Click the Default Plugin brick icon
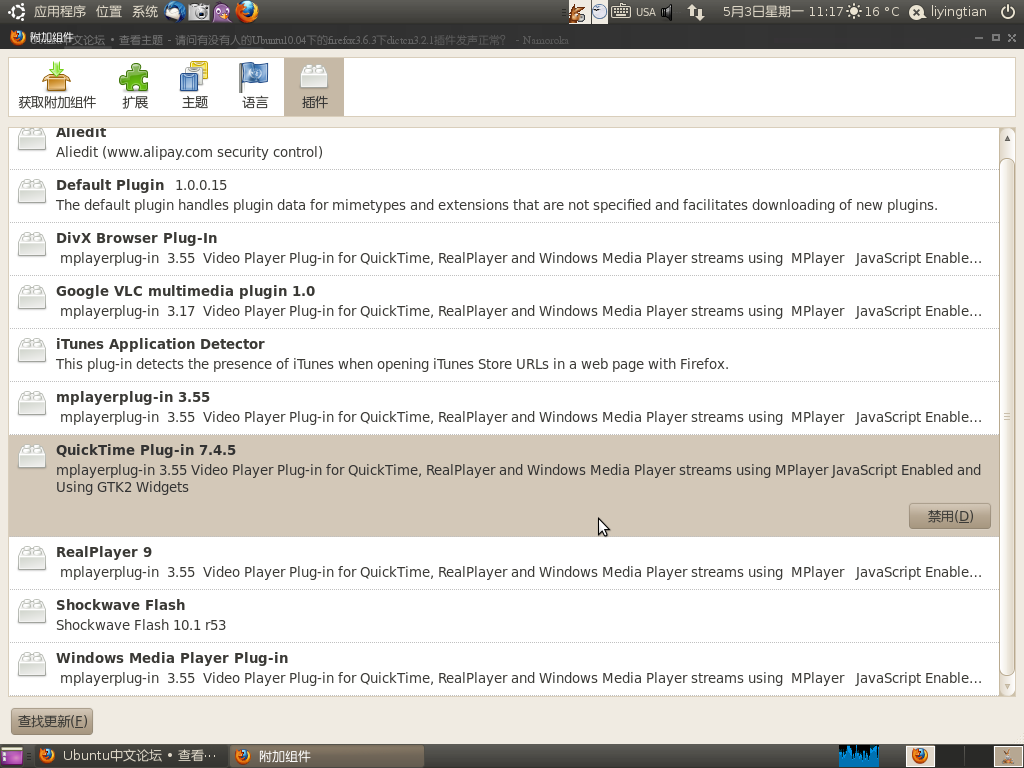The width and height of the screenshot is (1024, 768). (31, 191)
